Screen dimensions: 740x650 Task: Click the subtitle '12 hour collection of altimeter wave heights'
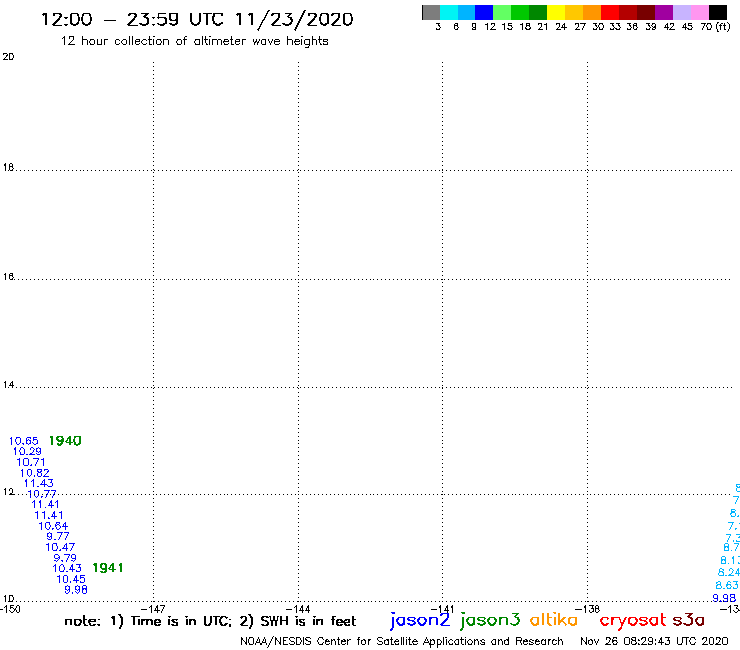click(194, 41)
